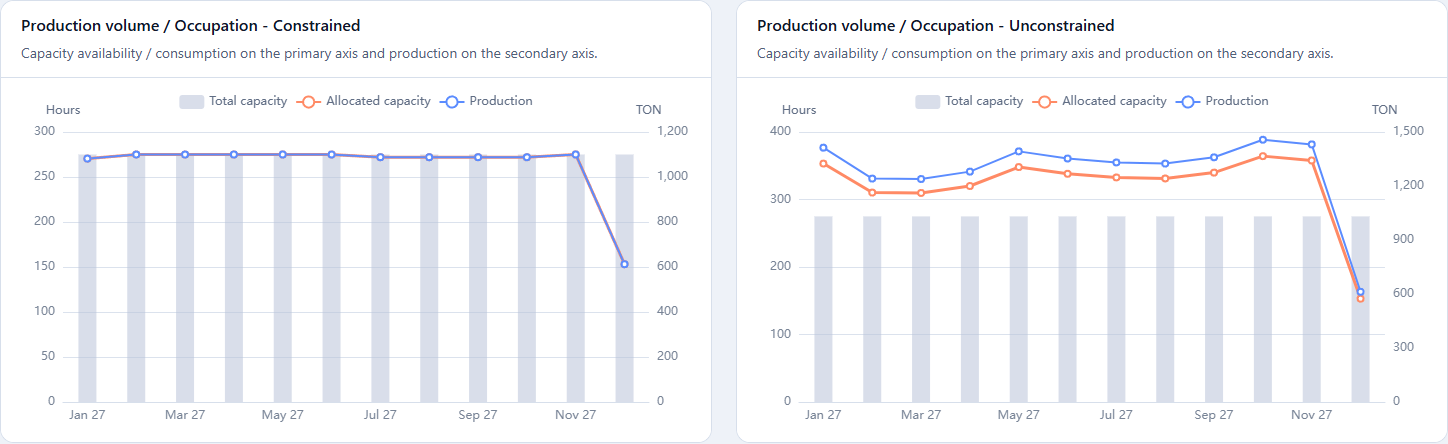Select Sep 27 capacity bar in Constrained chart
The width and height of the screenshot is (1448, 444).
pyautogui.click(x=478, y=278)
